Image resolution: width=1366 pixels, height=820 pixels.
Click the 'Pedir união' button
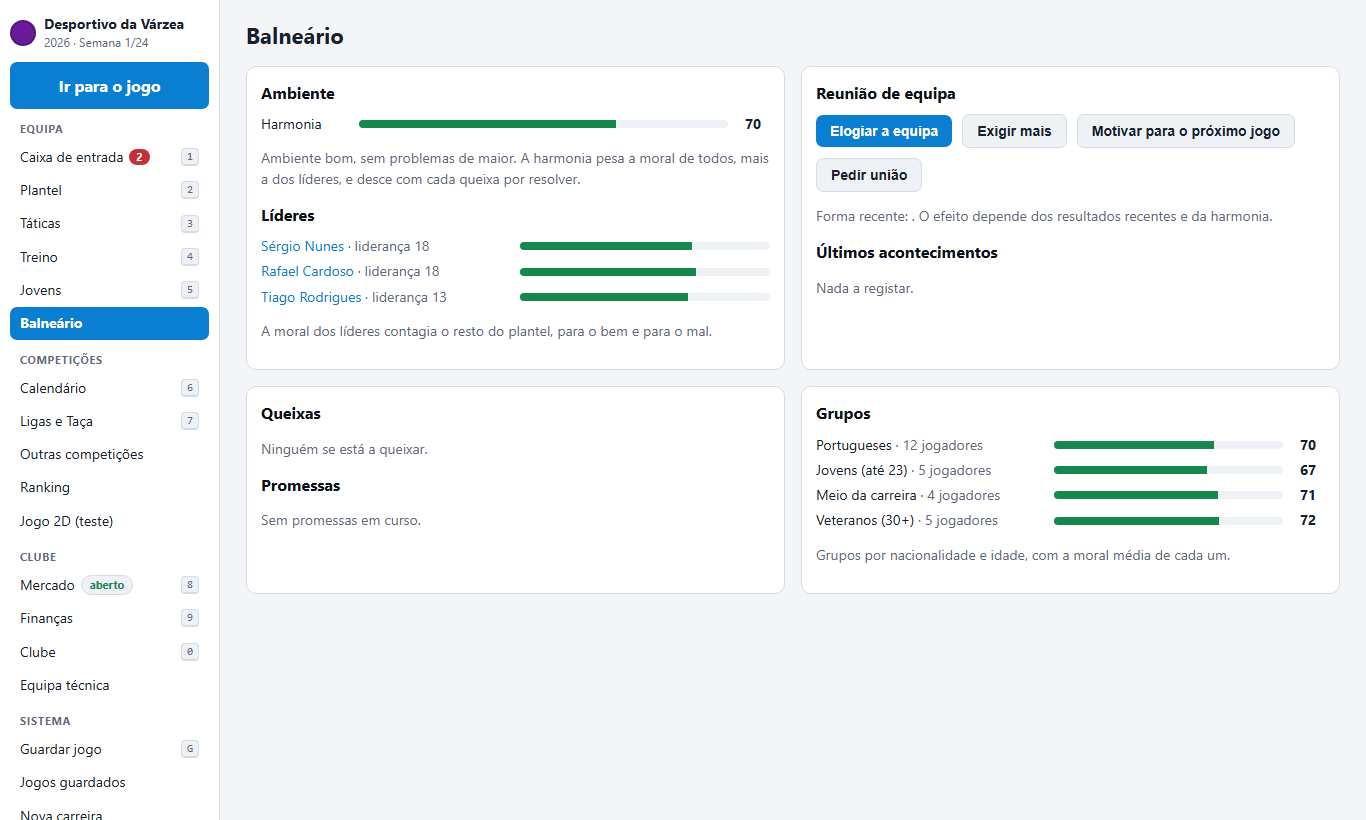click(x=869, y=175)
